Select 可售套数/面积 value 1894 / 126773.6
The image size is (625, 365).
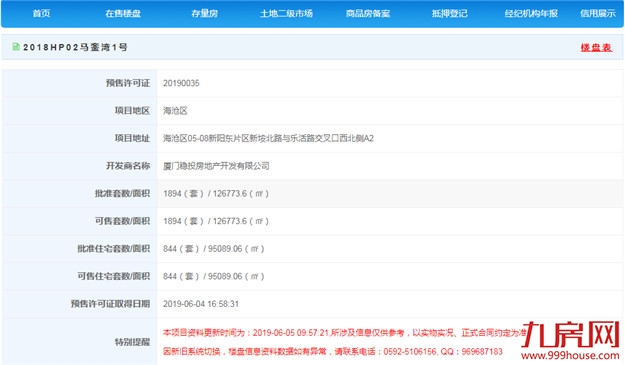point(216,221)
